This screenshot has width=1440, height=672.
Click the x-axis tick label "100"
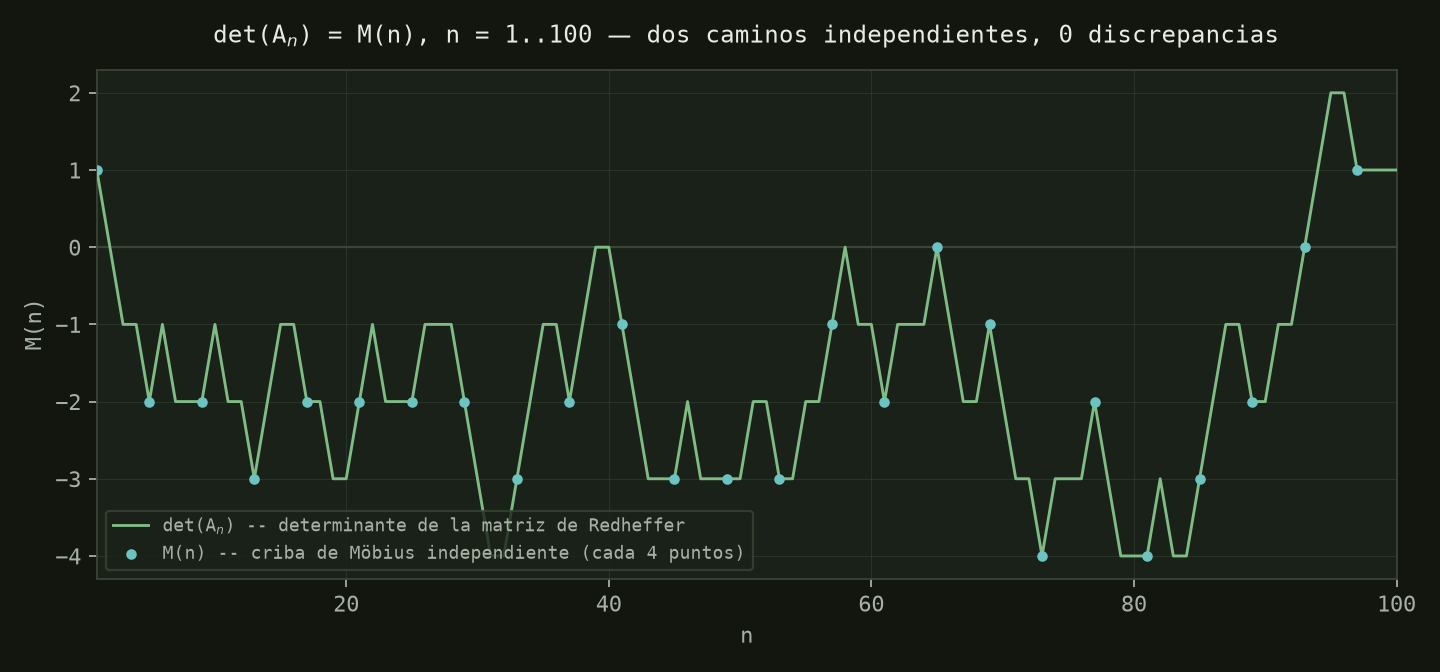1396,604
